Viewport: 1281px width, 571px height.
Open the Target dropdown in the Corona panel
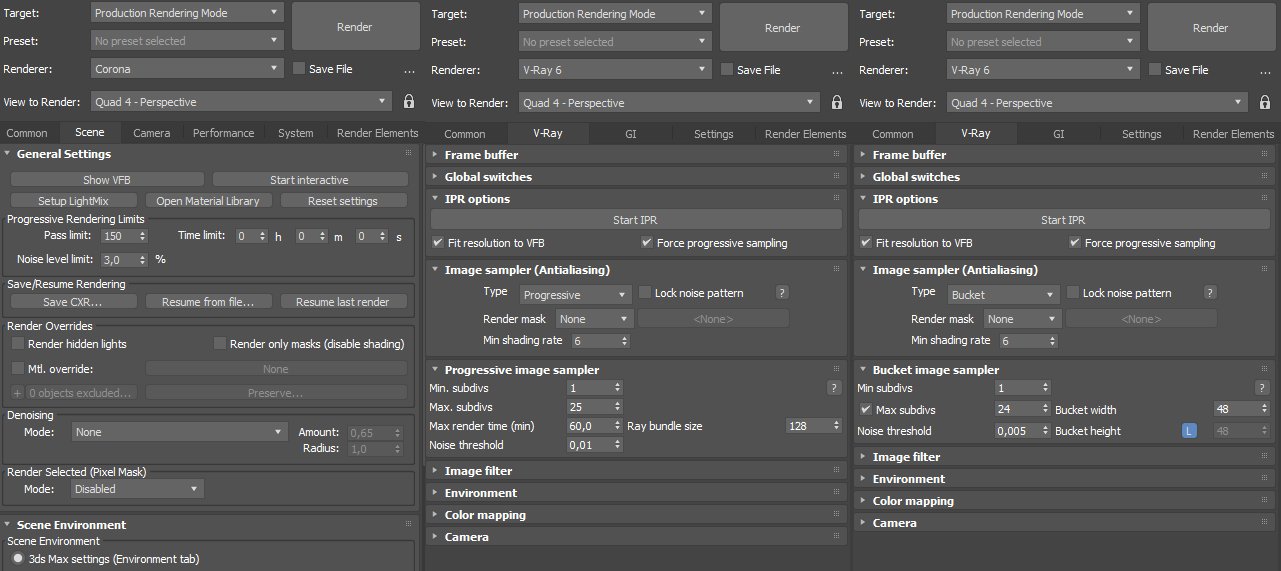187,13
